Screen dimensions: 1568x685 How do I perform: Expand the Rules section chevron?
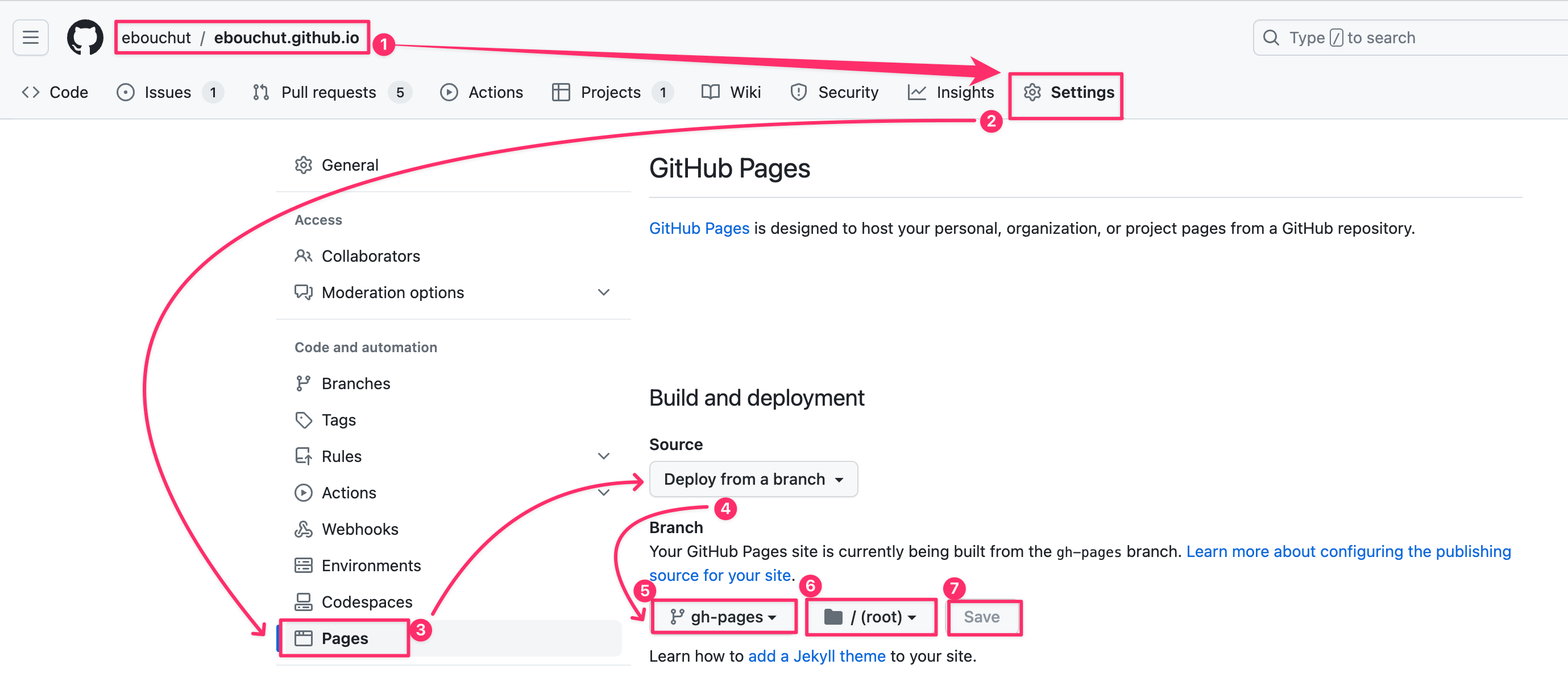[603, 456]
